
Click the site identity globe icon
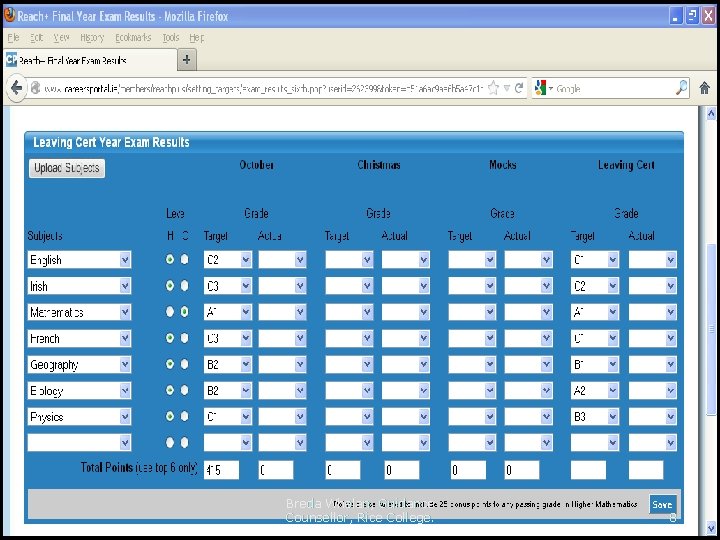[35, 88]
